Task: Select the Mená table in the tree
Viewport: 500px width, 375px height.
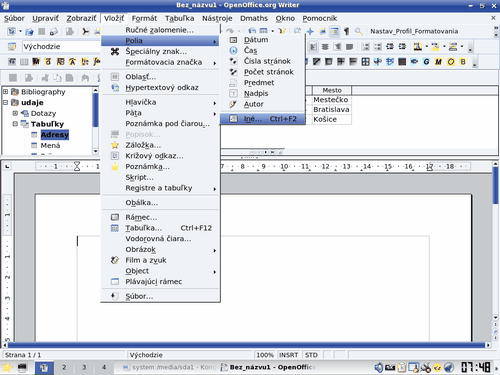Action: pyautogui.click(x=50, y=145)
